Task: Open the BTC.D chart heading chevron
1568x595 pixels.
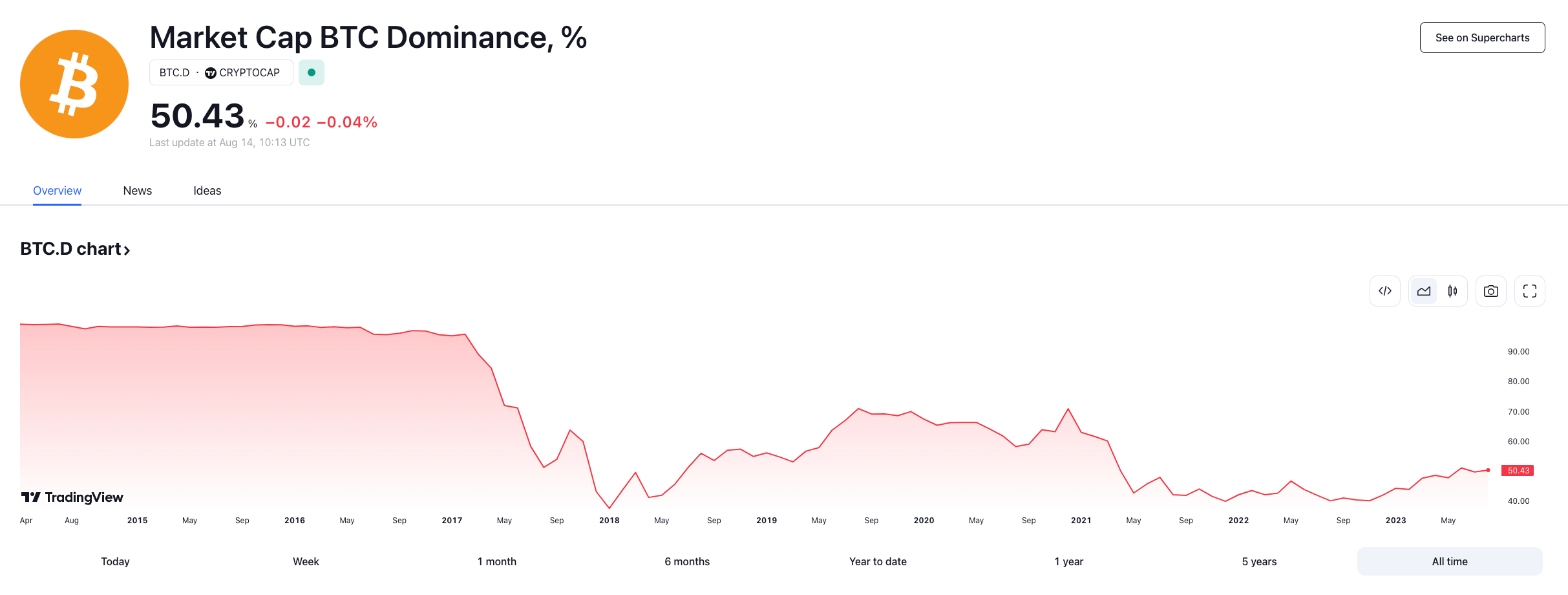Action: [127, 250]
